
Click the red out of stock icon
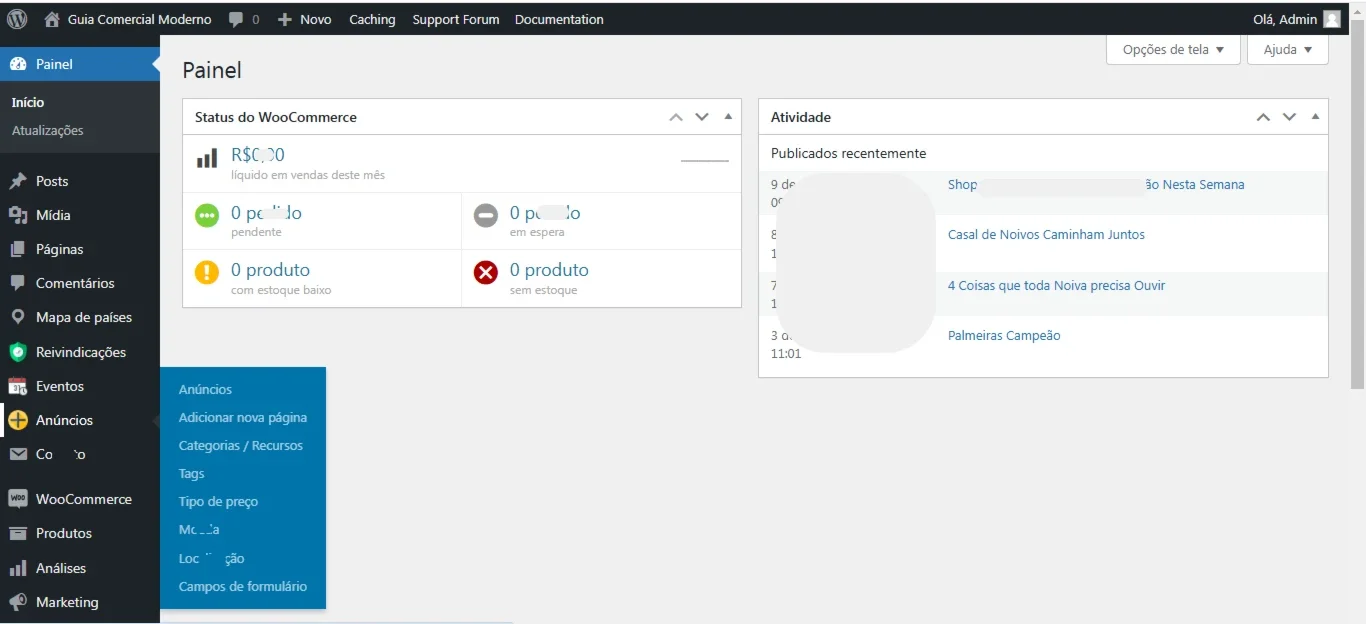(x=486, y=272)
